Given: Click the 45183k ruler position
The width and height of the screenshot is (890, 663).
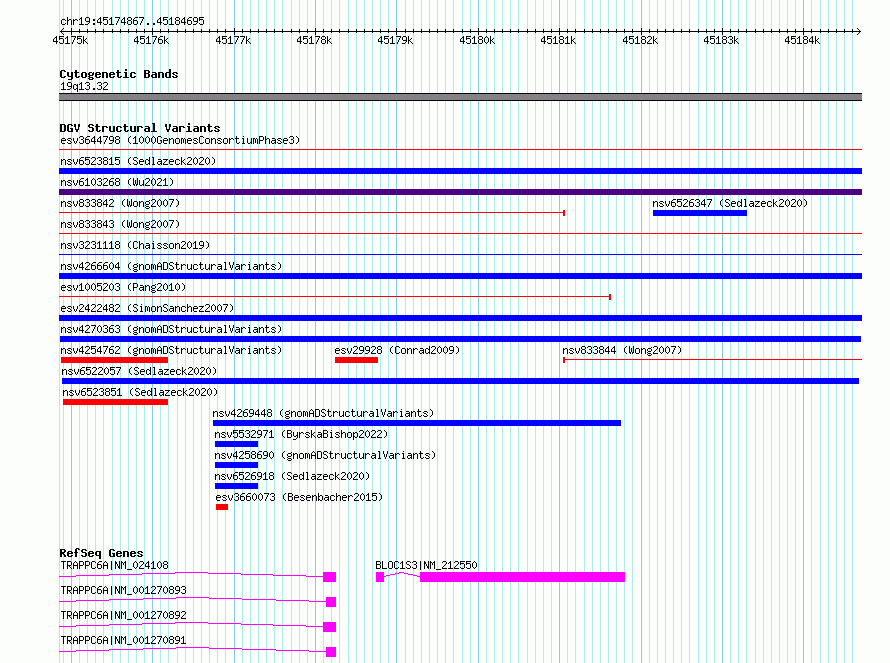Looking at the screenshot, I should 721,40.
